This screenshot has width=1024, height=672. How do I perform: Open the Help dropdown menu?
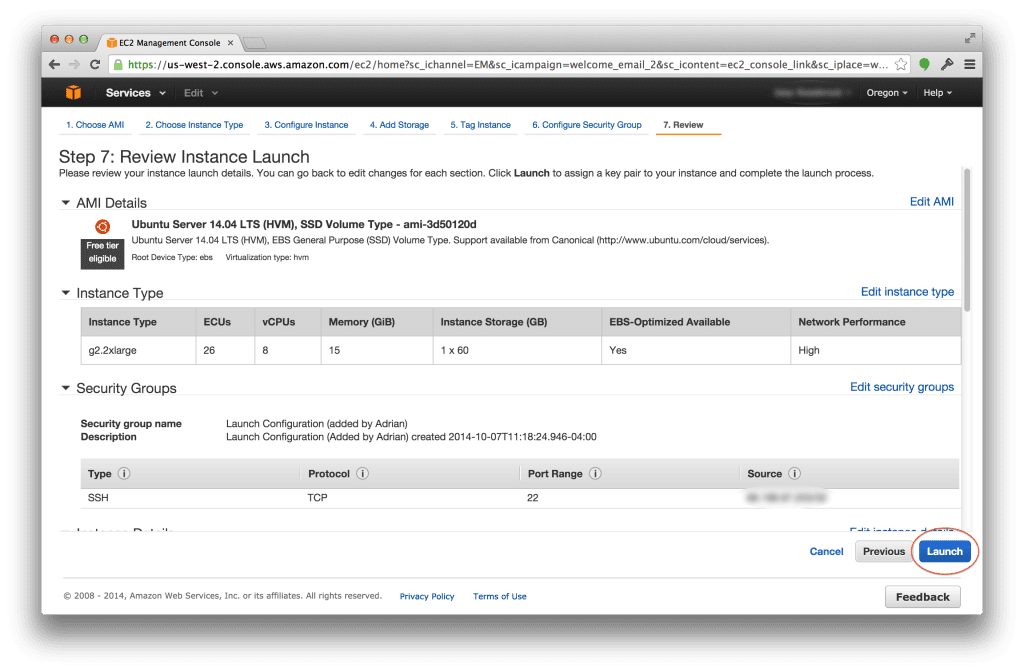937,92
